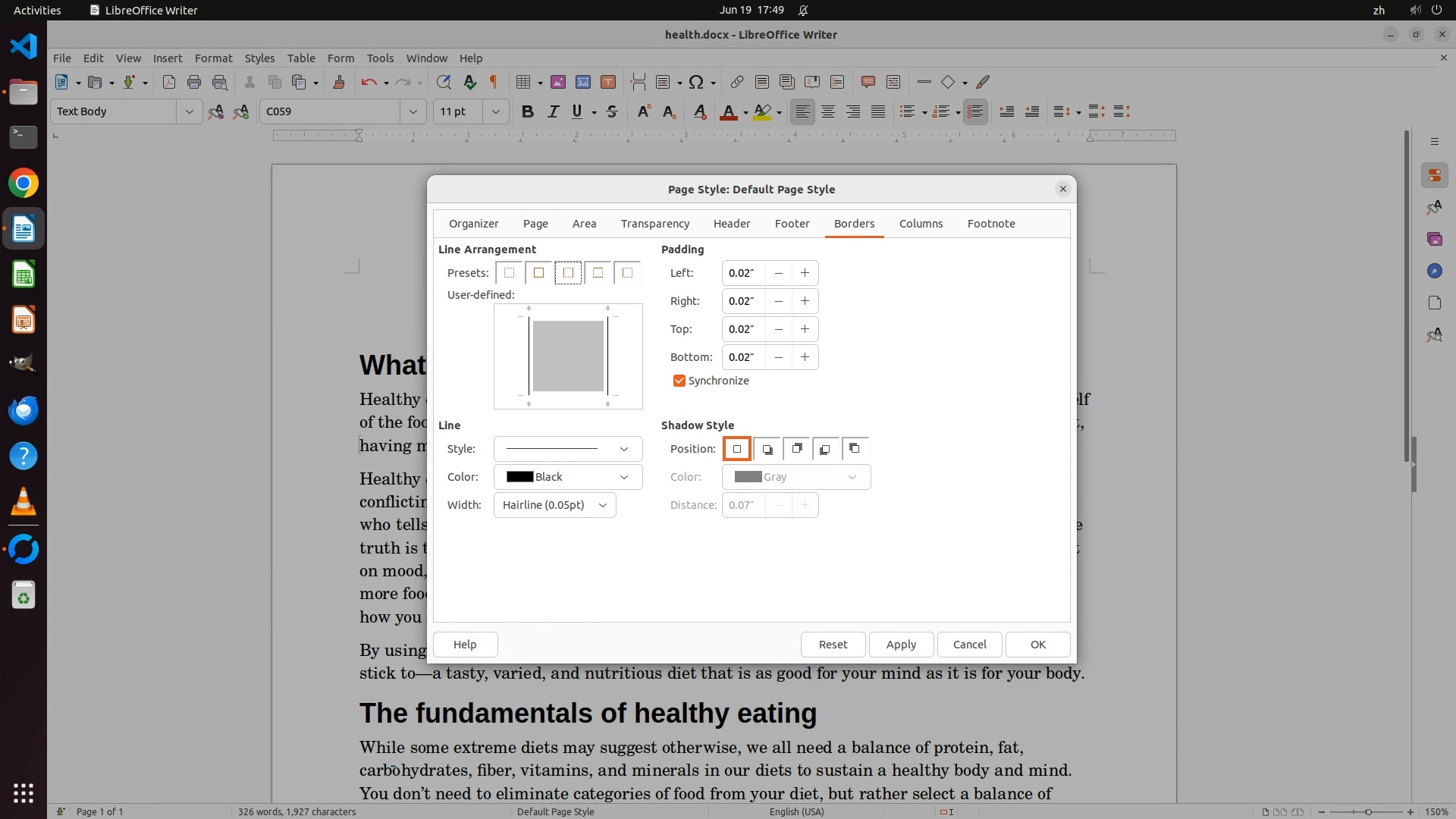
Task: Click the Bold formatting icon
Action: pyautogui.click(x=528, y=111)
